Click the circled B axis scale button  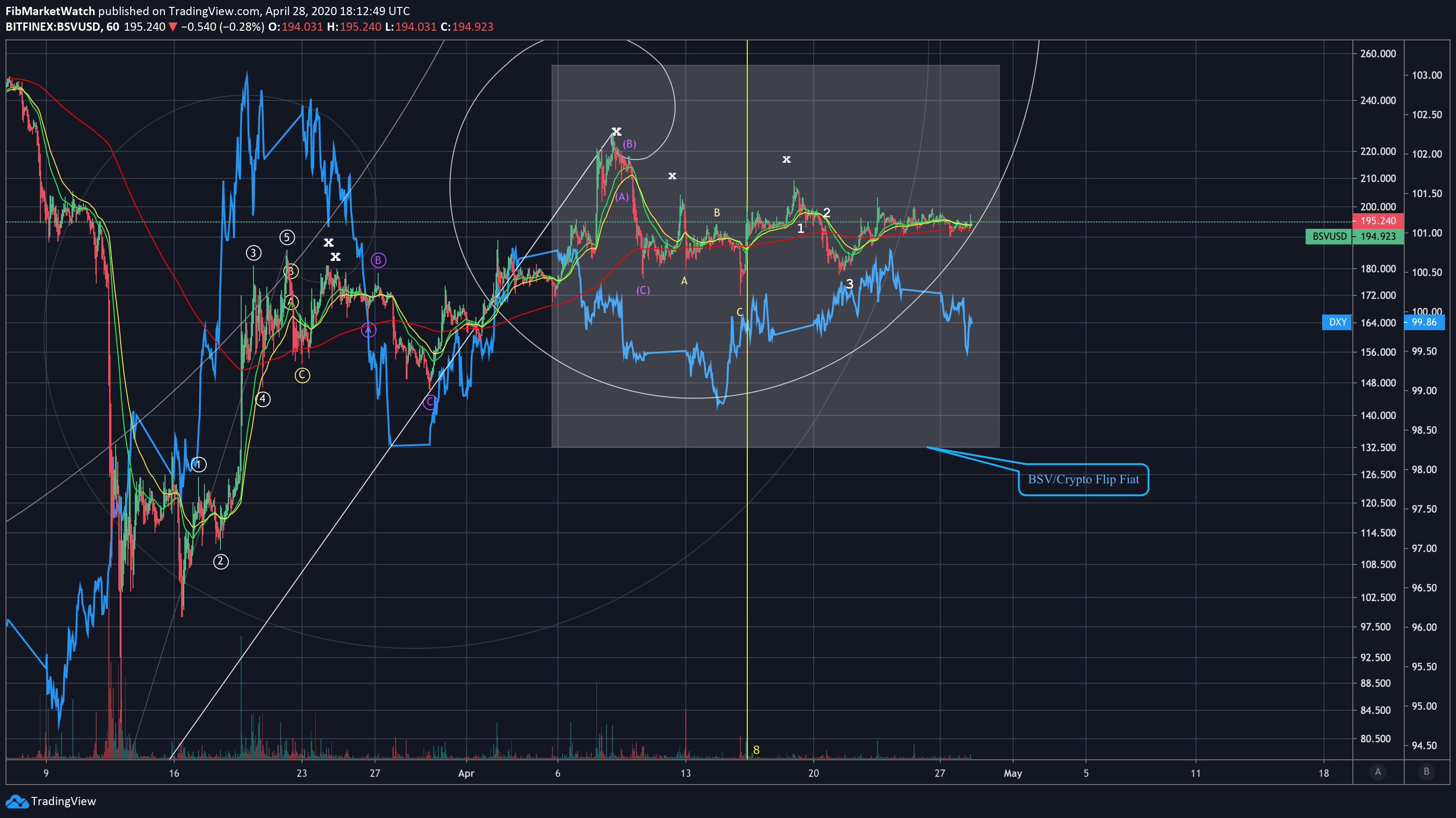(1426, 772)
